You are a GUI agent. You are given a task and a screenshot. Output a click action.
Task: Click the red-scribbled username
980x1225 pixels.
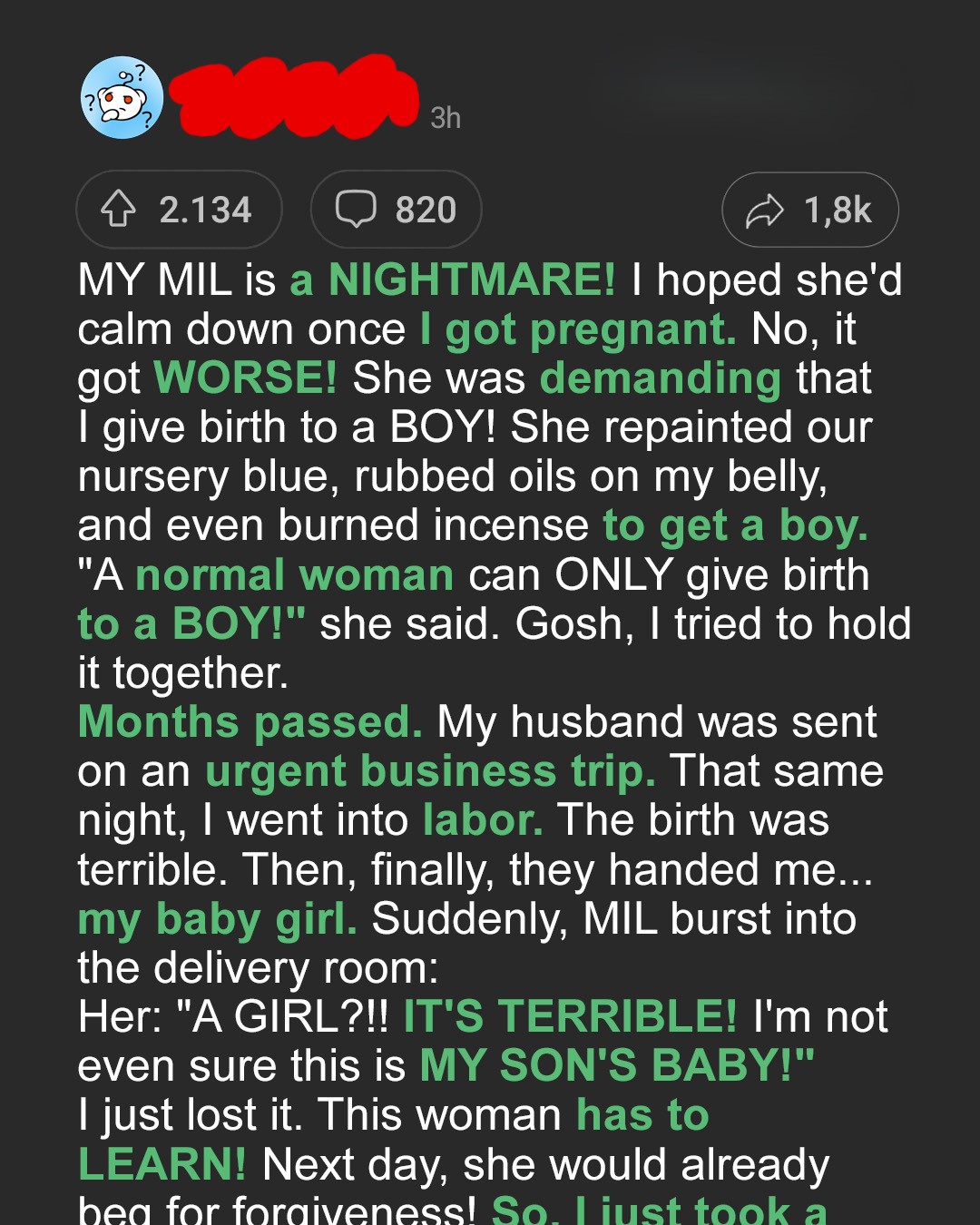(x=294, y=96)
